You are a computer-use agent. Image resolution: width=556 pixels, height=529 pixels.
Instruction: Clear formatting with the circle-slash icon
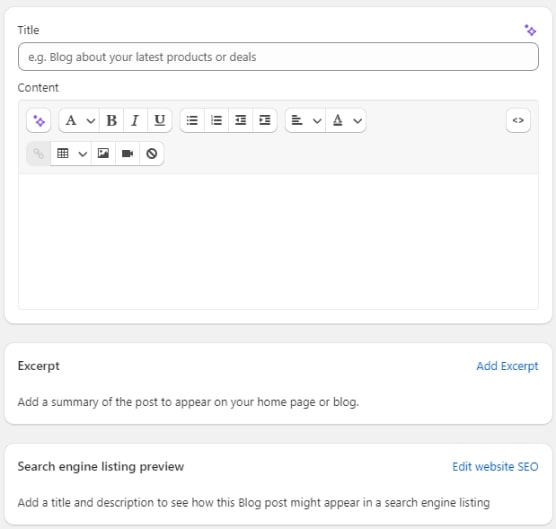[151, 154]
